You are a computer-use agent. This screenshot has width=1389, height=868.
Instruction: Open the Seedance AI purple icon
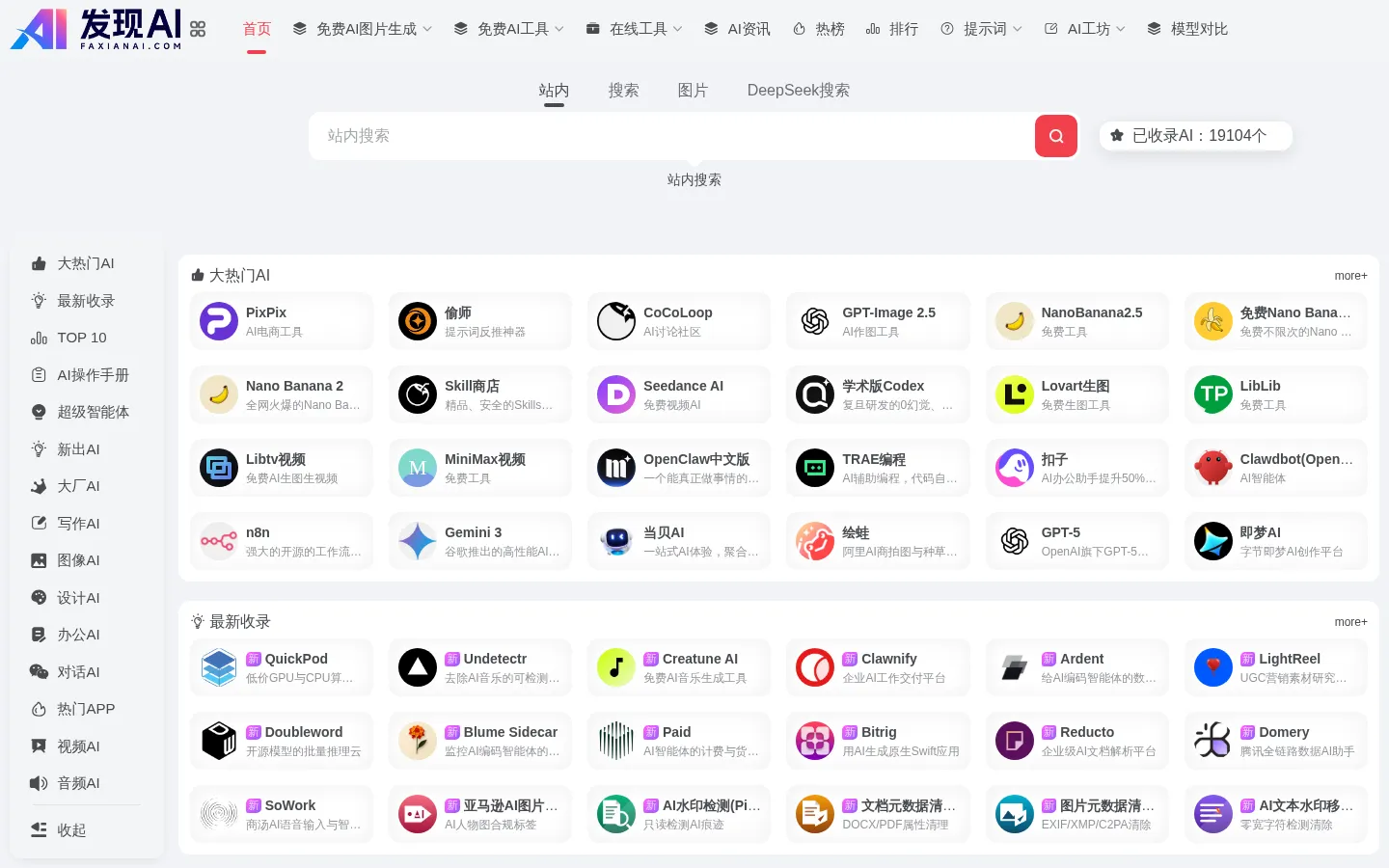click(616, 394)
